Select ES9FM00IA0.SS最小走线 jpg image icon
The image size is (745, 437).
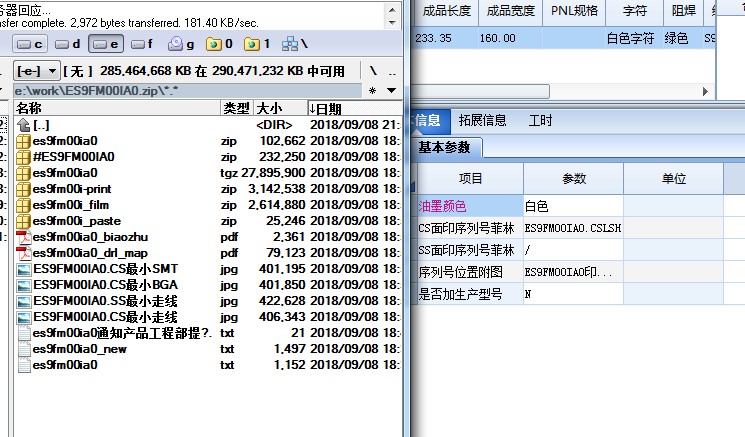(x=23, y=301)
